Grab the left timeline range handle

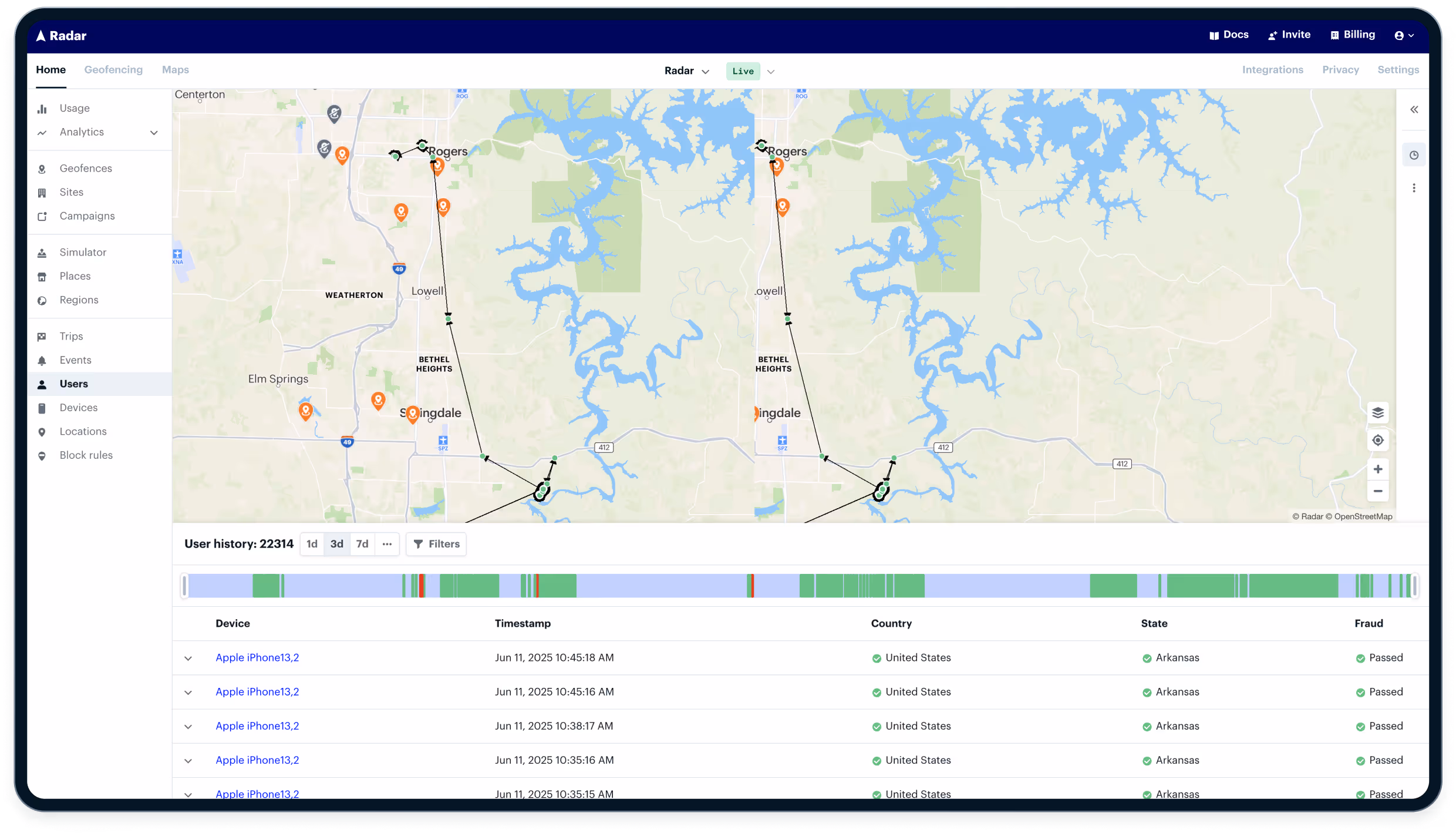pyautogui.click(x=185, y=586)
